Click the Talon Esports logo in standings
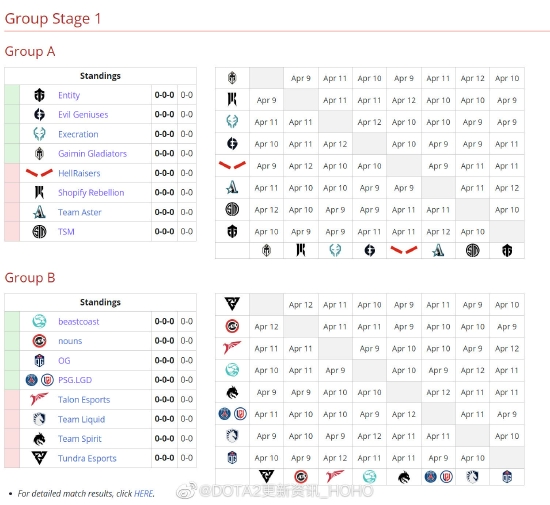The image size is (550, 505). coord(39,399)
